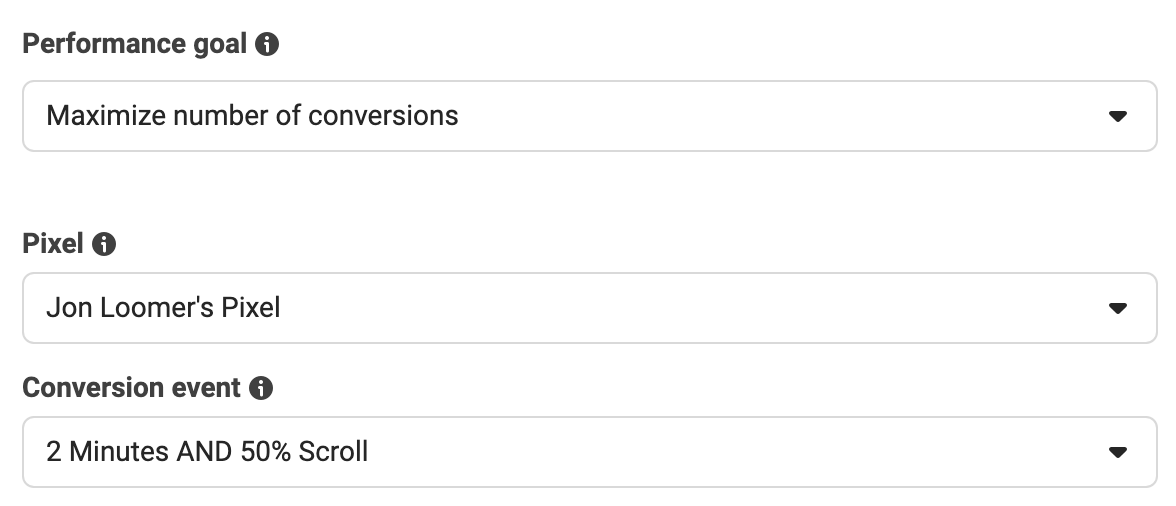Select the 'Maximize number of conversions' text
The image size is (1176, 506).
pos(252,115)
